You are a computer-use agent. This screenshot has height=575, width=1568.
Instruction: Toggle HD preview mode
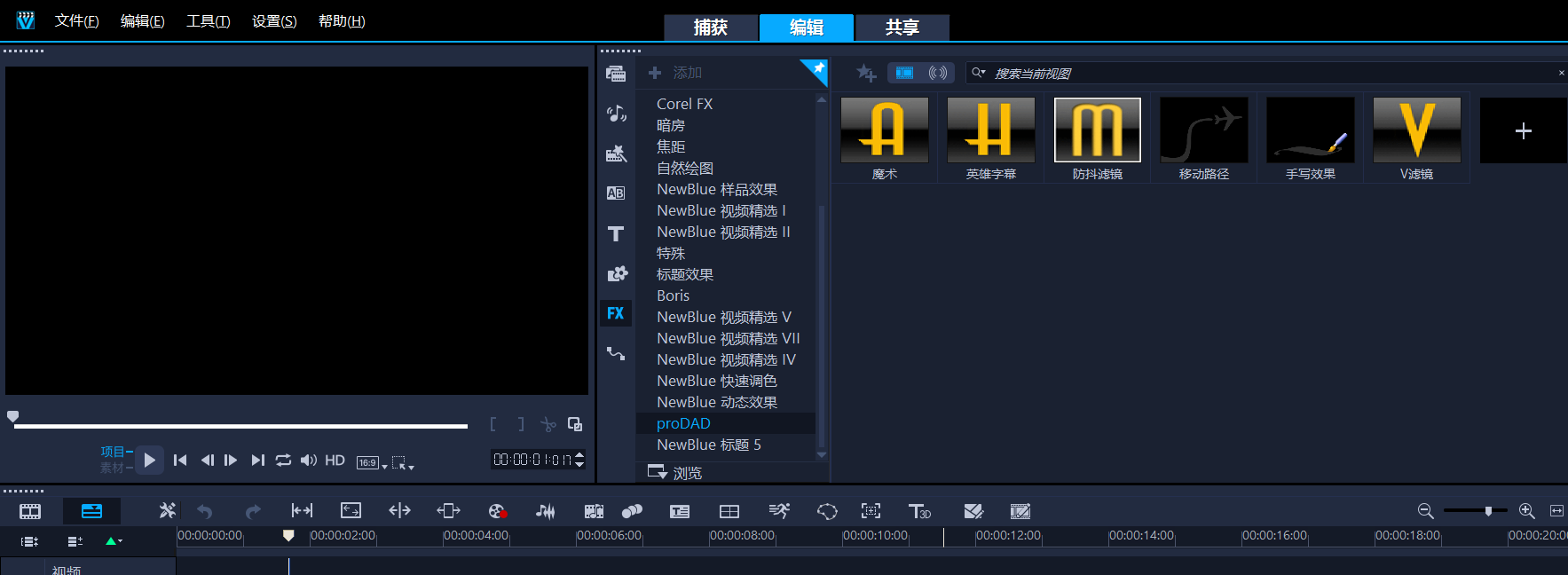(x=335, y=460)
